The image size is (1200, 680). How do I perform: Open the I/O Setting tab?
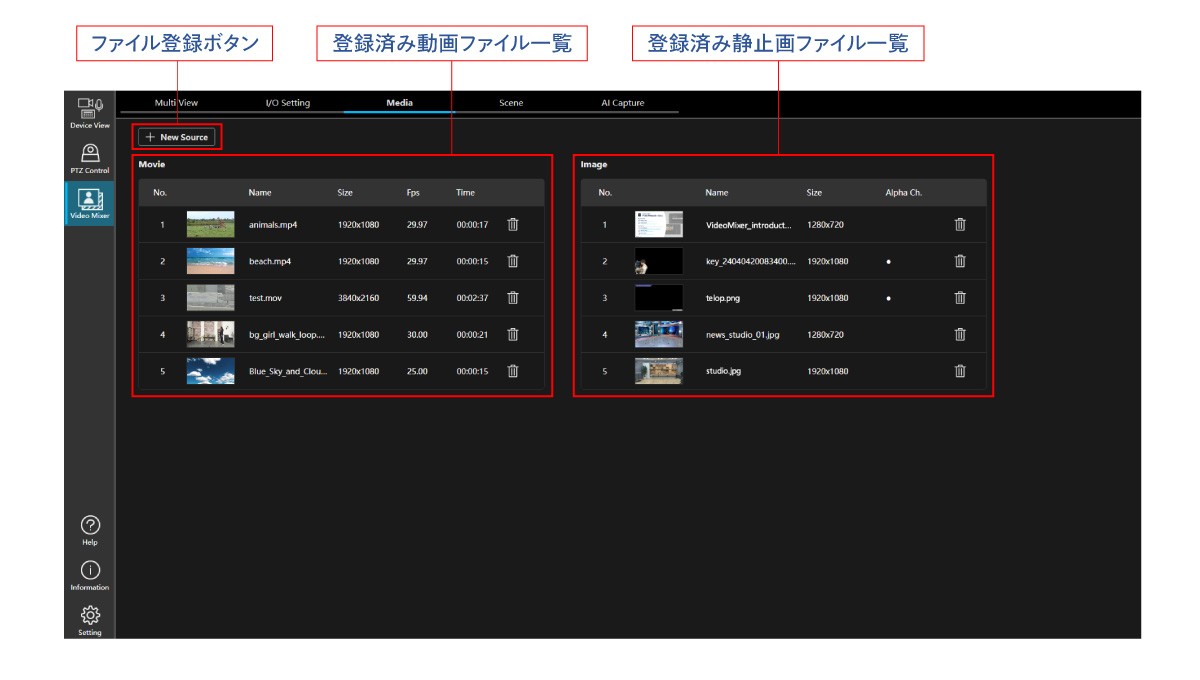[287, 103]
